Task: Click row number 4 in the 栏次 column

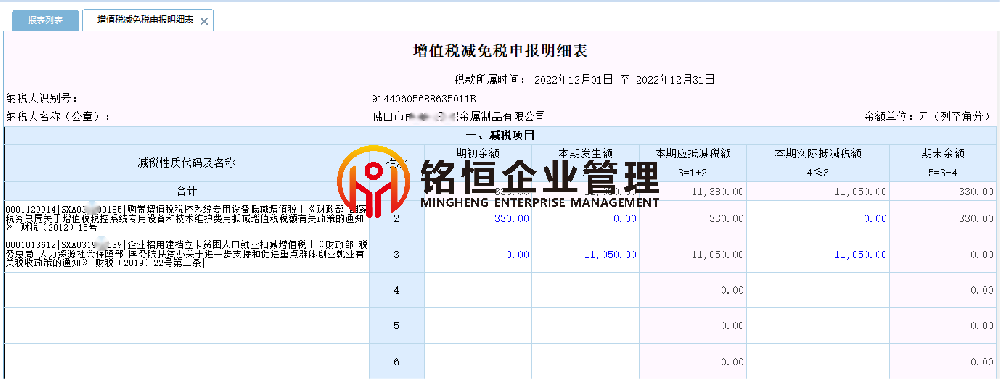Action: (x=397, y=290)
